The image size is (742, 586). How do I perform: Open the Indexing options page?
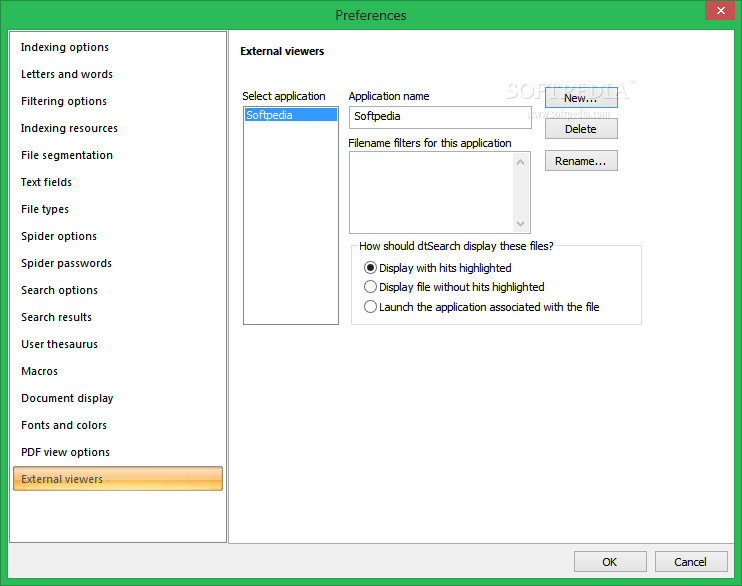[65, 47]
